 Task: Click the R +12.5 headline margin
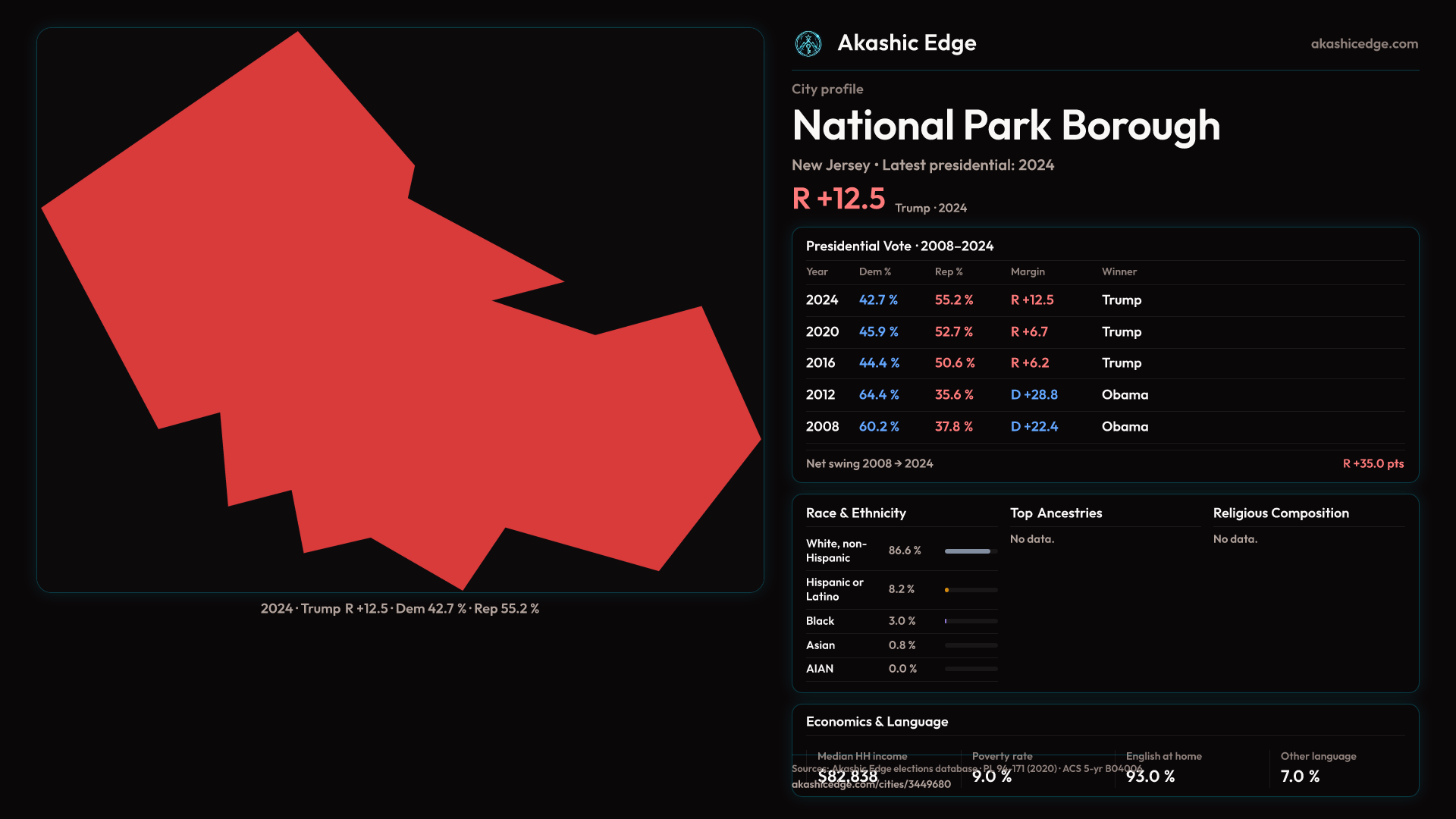tap(838, 199)
